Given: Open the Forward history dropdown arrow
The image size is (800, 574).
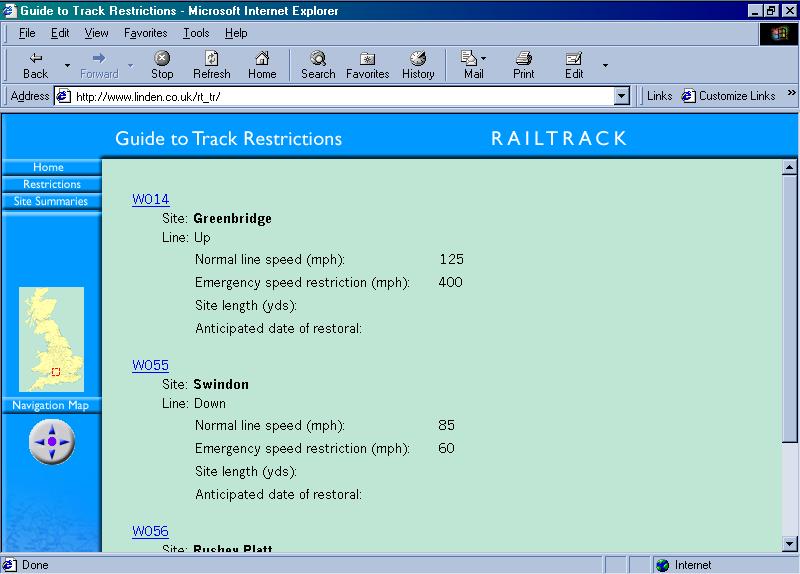Looking at the screenshot, I should (x=131, y=65).
